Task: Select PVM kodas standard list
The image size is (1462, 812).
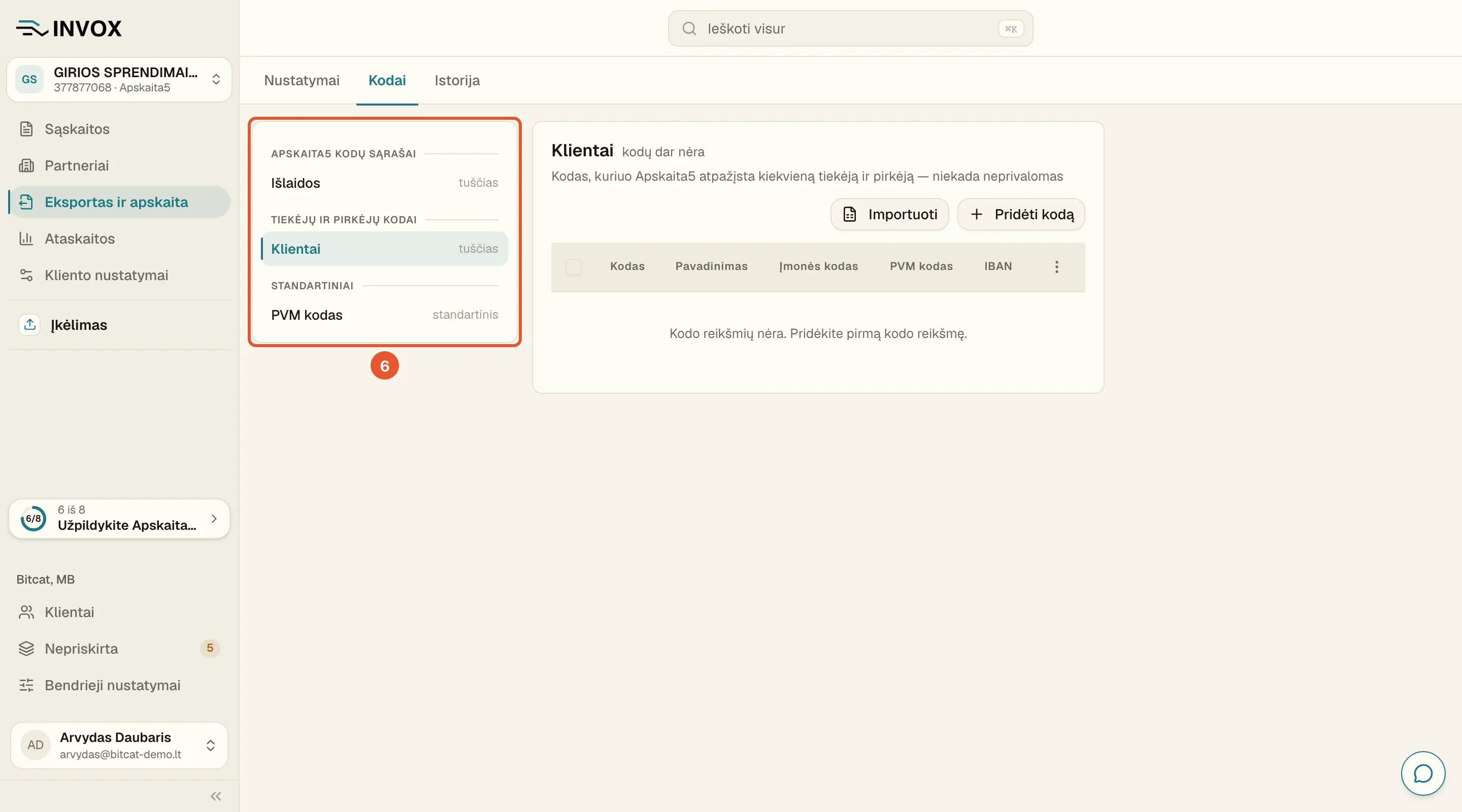Action: [x=384, y=315]
